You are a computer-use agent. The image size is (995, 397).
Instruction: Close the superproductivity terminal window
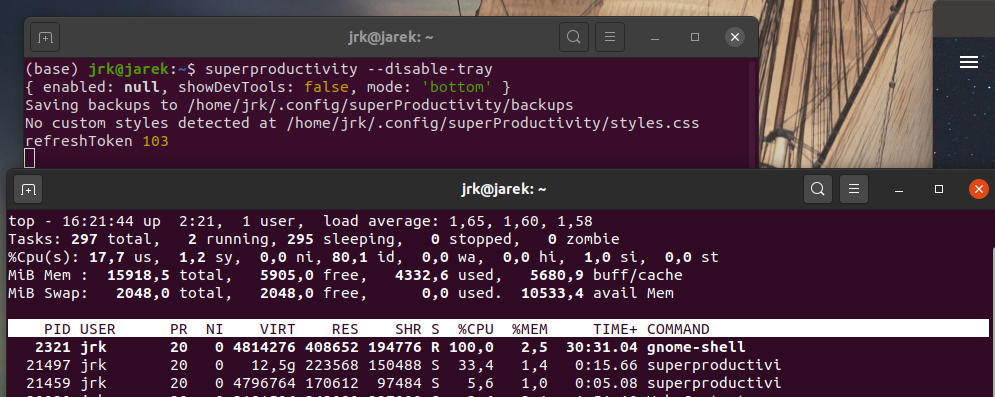[735, 37]
